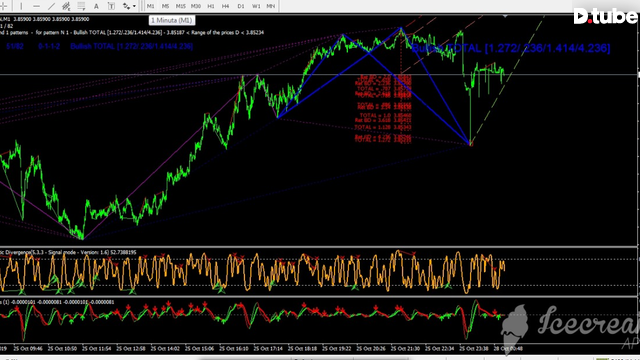Click the red Fibonacci ratio levels text block
640x360 pixels.
(x=383, y=109)
